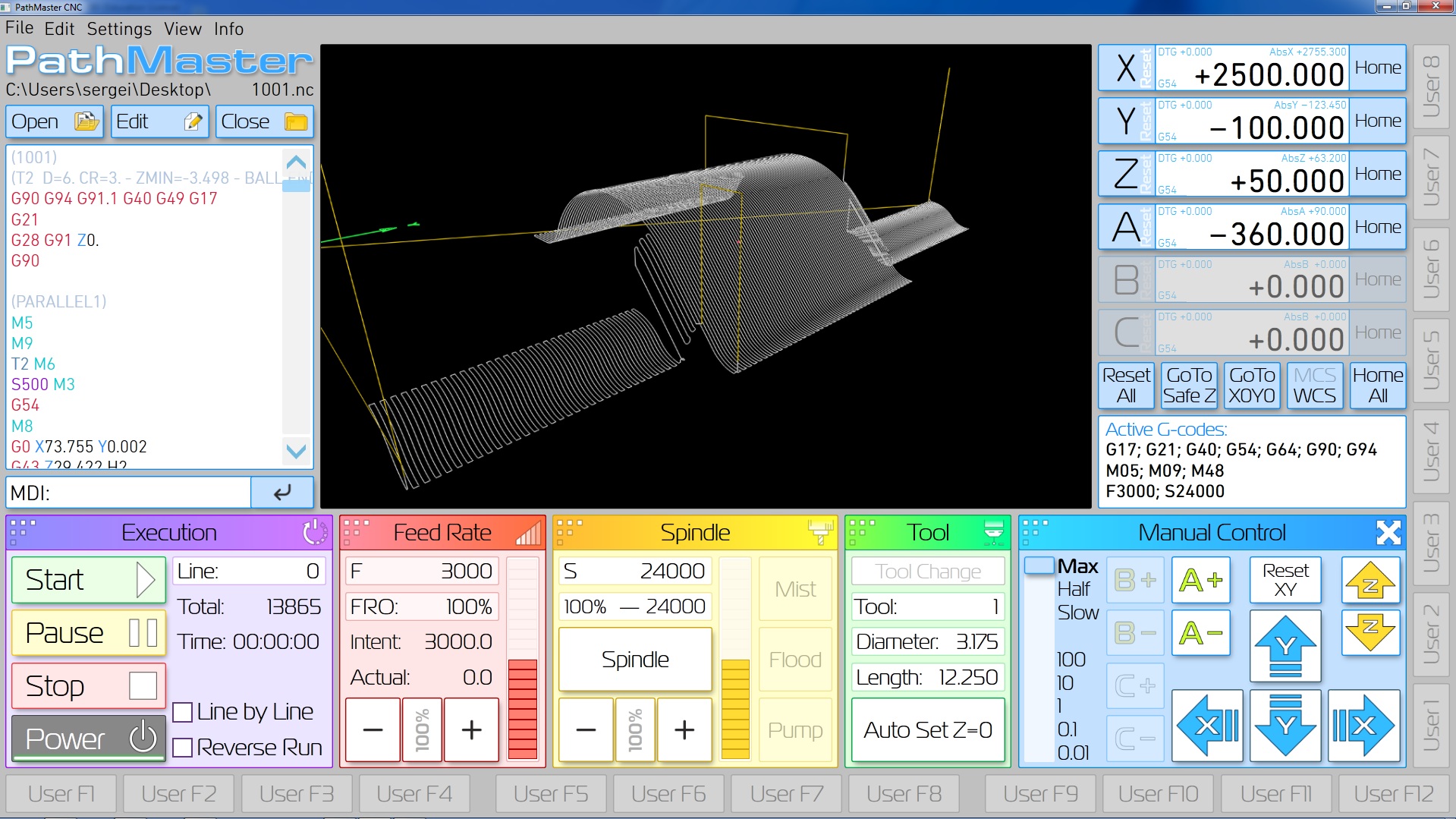Screen dimensions: 1456x819
Task: Decrease spindle speed override with minus
Action: [586, 729]
